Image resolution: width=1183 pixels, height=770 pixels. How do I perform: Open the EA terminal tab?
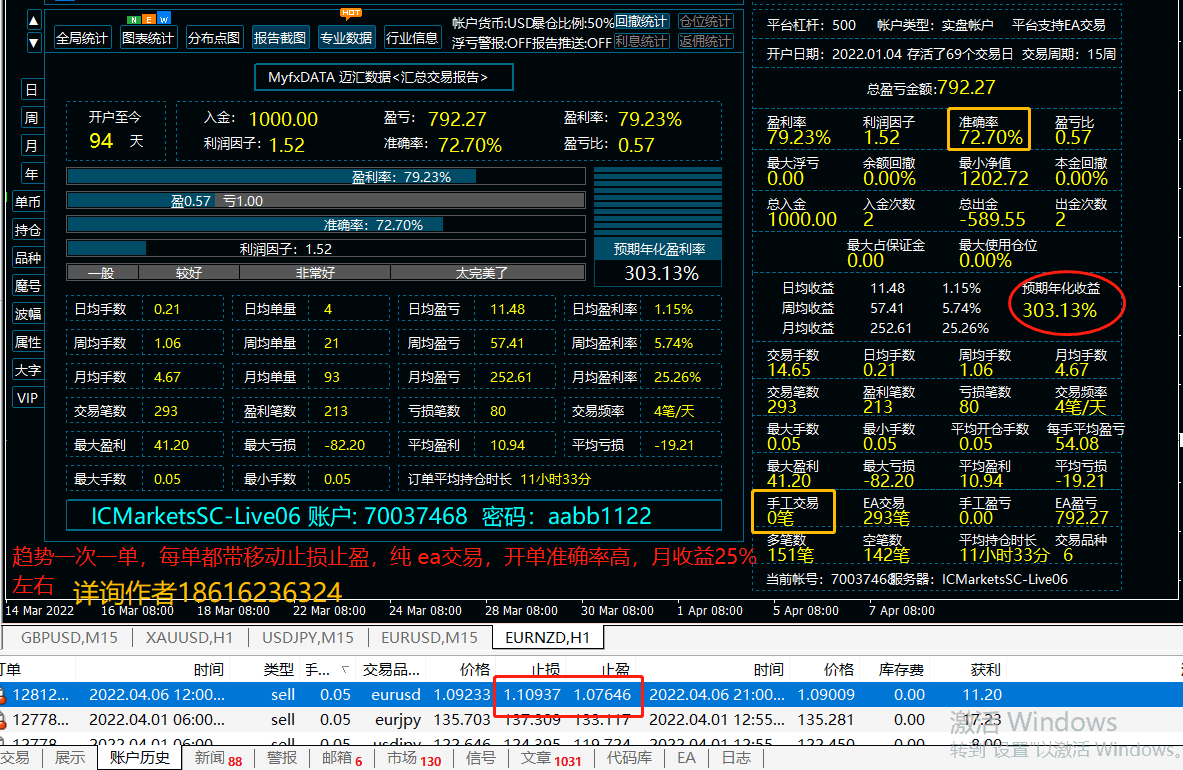coord(687,757)
